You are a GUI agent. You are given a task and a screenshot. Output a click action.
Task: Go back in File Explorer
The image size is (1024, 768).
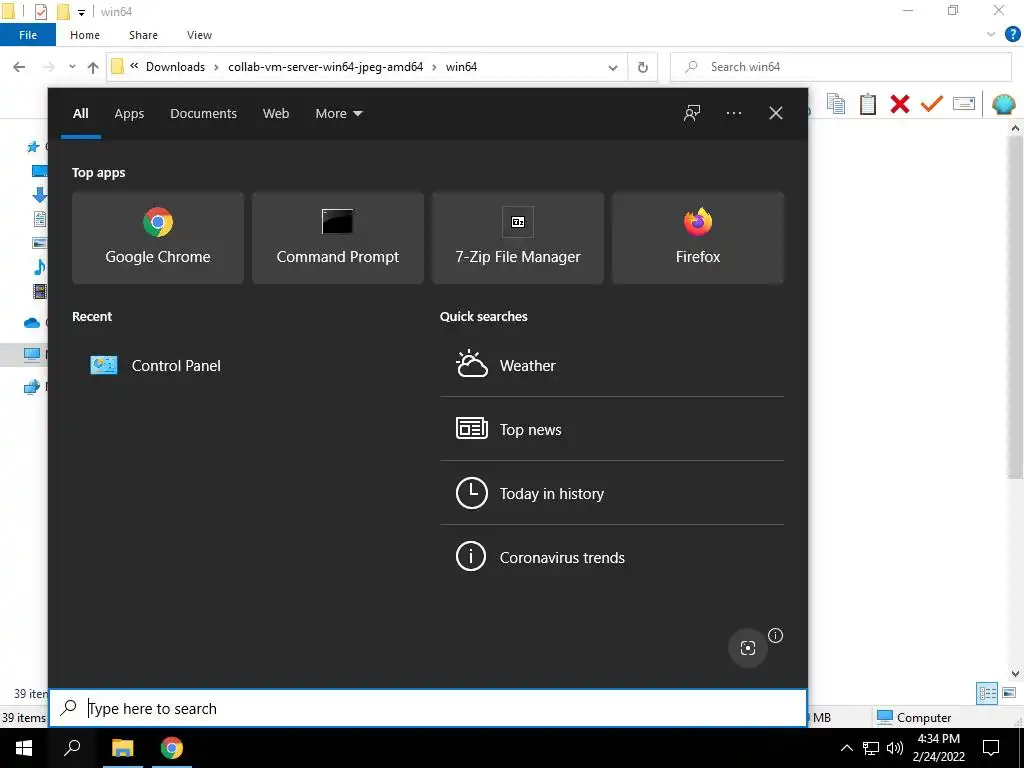(x=19, y=67)
